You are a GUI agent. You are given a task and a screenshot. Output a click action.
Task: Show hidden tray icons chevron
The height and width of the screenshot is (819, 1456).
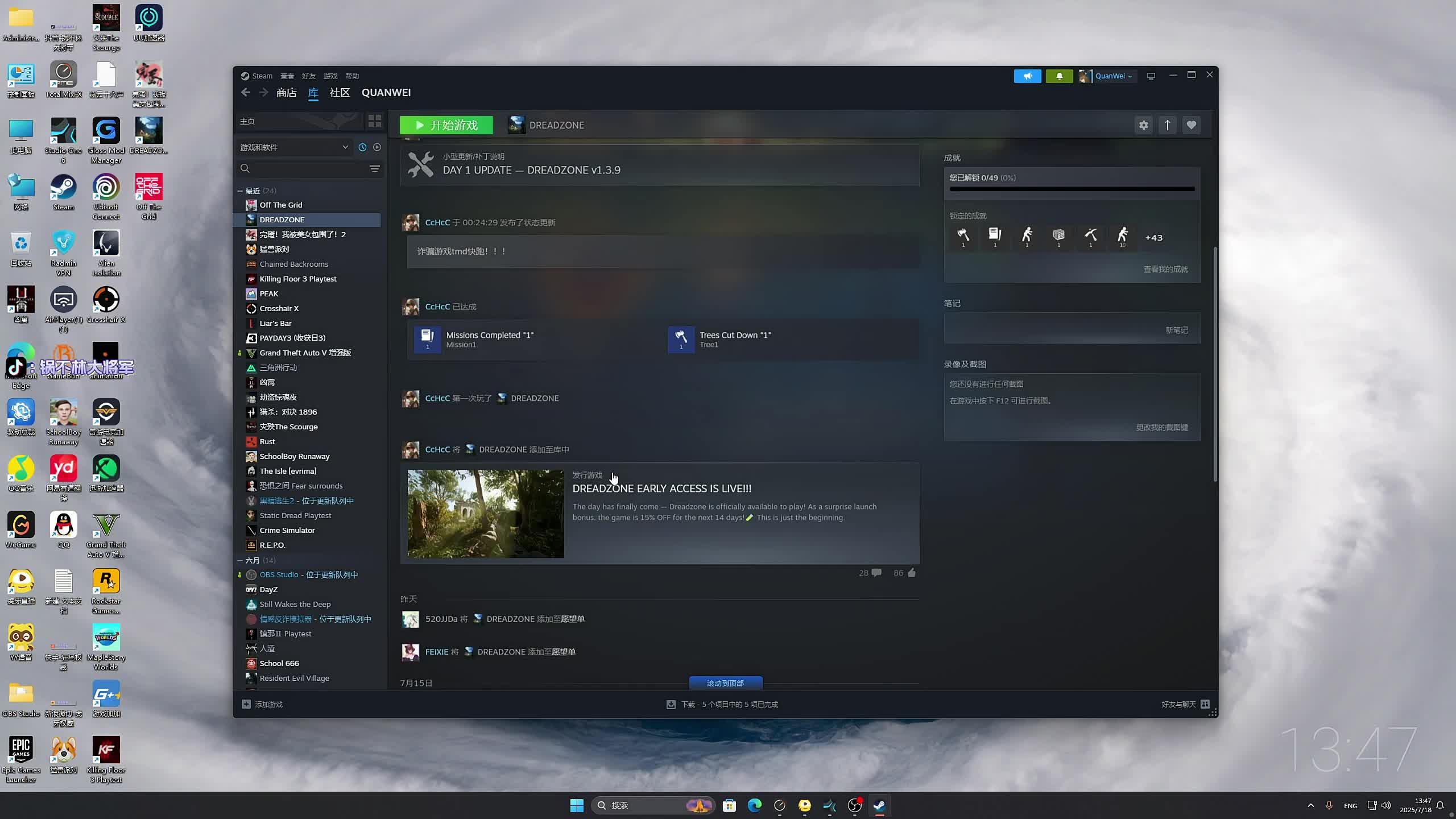click(1311, 805)
